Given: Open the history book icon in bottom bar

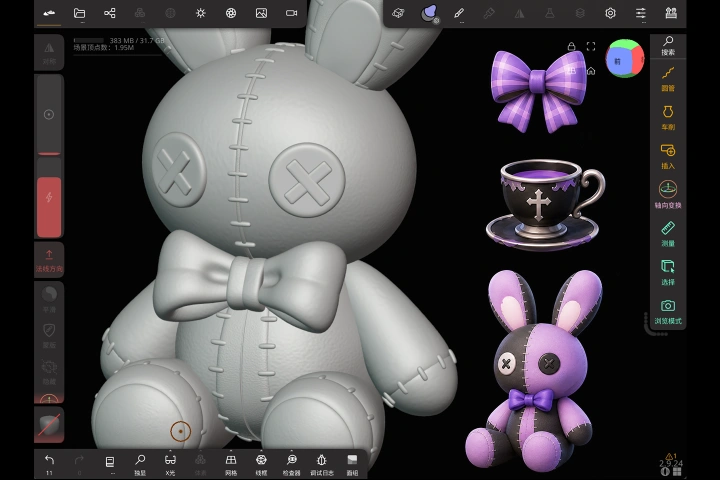Looking at the screenshot, I should pyautogui.click(x=110, y=464).
